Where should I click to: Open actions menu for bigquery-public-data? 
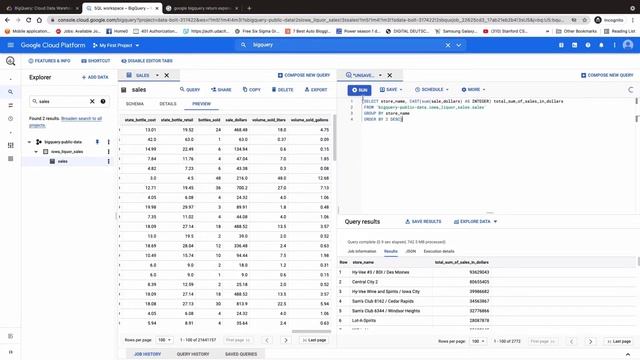[x=109, y=142]
